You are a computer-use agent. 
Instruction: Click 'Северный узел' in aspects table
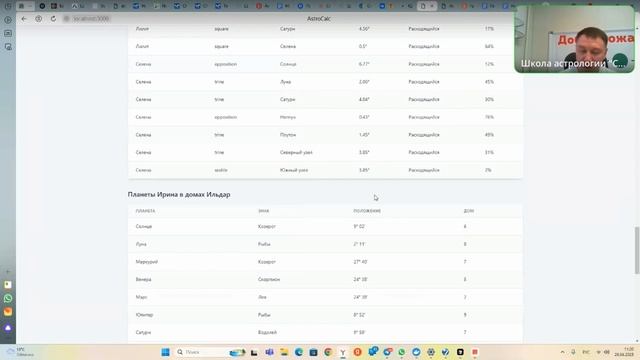click(296, 153)
